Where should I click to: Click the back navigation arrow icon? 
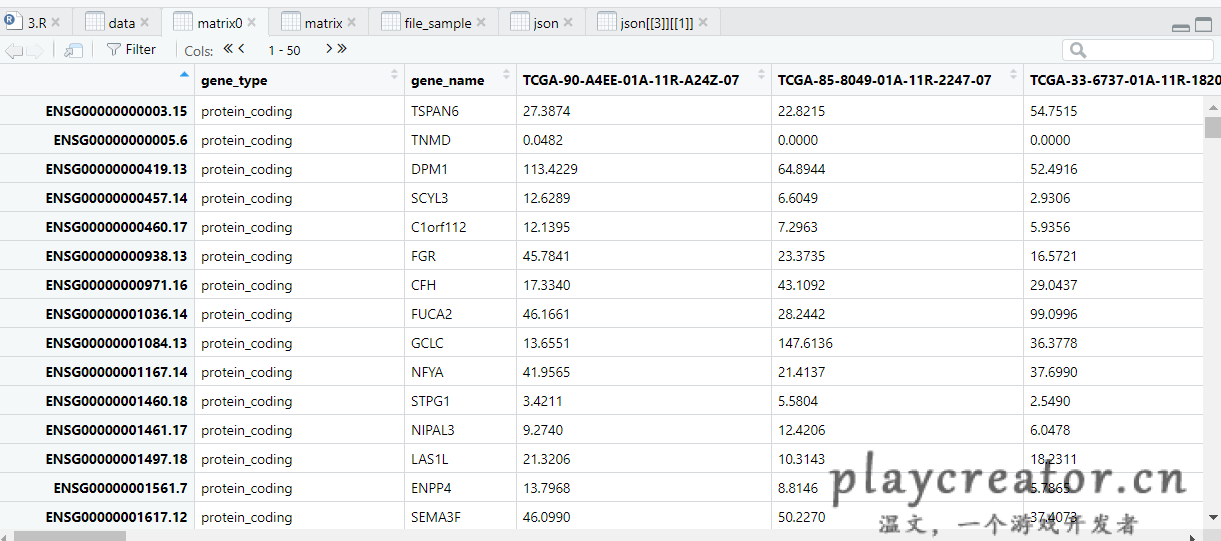[14, 50]
